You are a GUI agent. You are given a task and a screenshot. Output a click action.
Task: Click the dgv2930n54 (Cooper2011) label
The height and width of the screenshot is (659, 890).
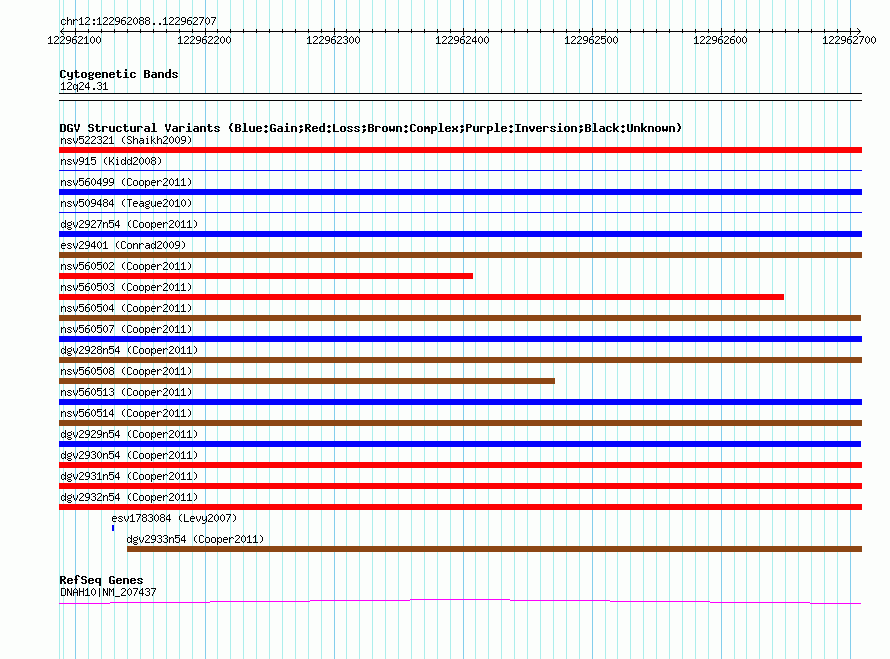pos(129,455)
